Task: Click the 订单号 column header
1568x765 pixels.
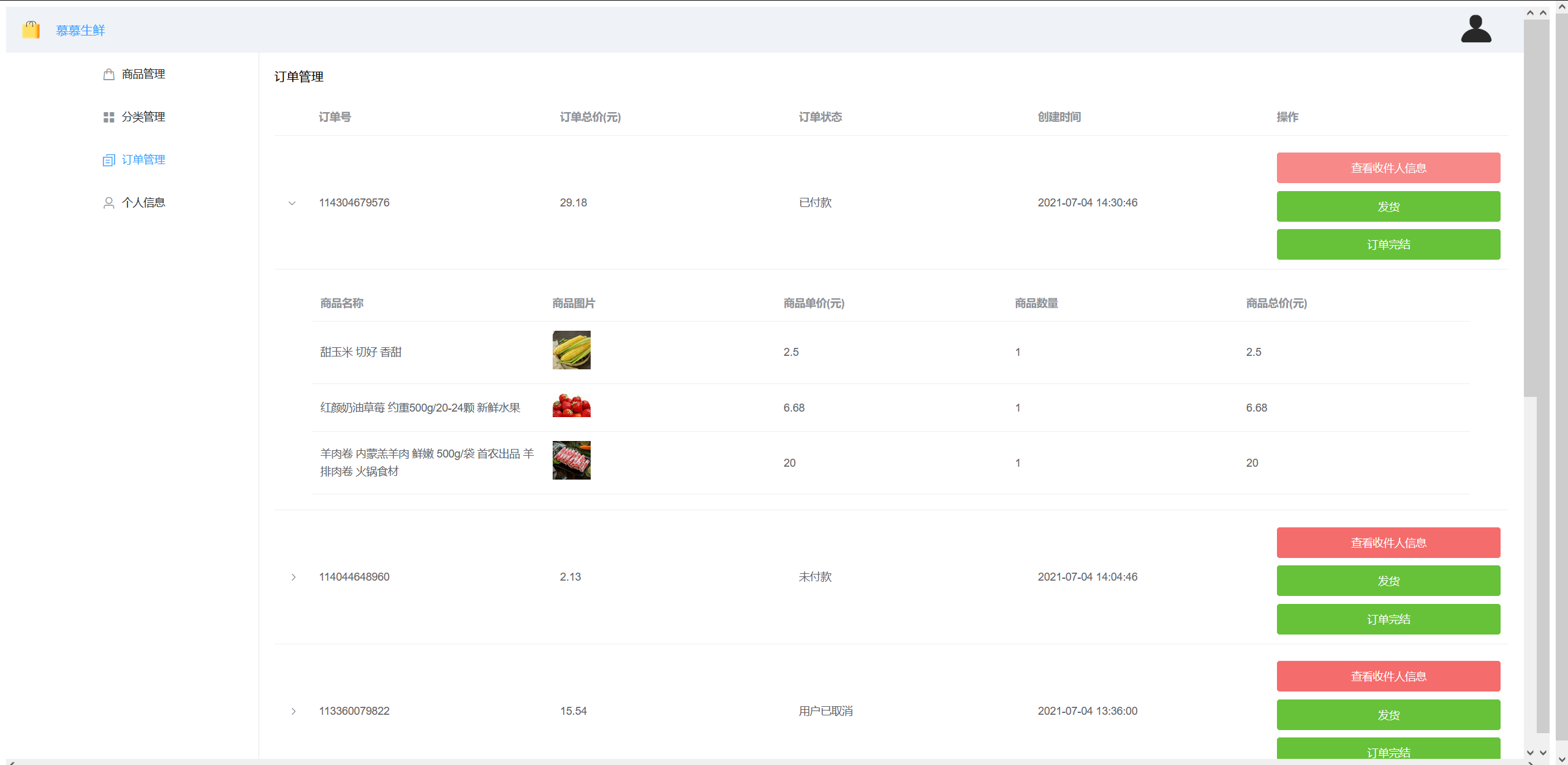Action: (335, 117)
